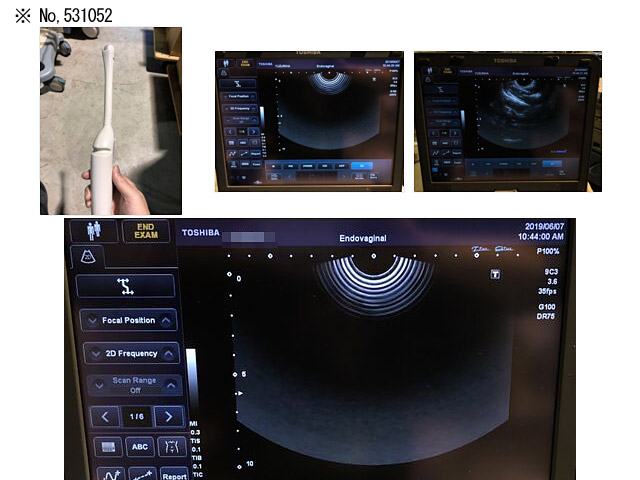Click the G100 gain value
The width and height of the screenshot is (640, 480).
[547, 307]
